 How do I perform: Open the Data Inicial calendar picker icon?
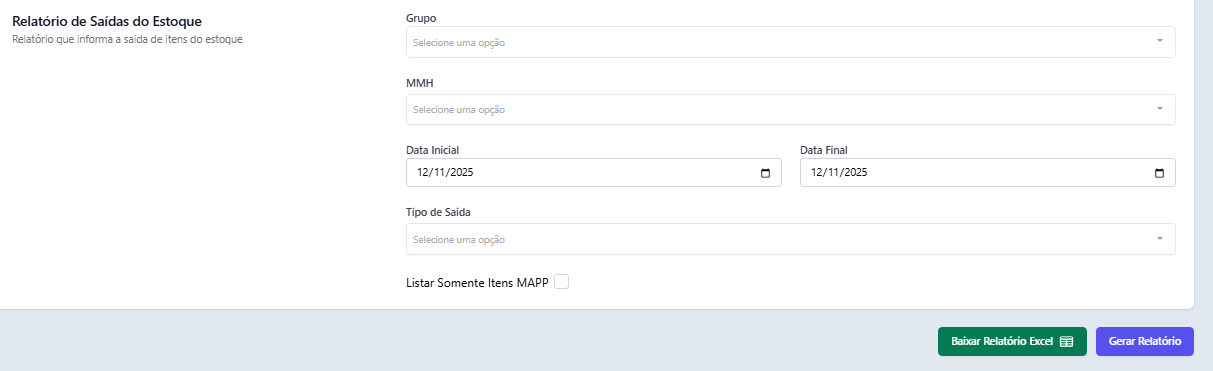coord(766,173)
